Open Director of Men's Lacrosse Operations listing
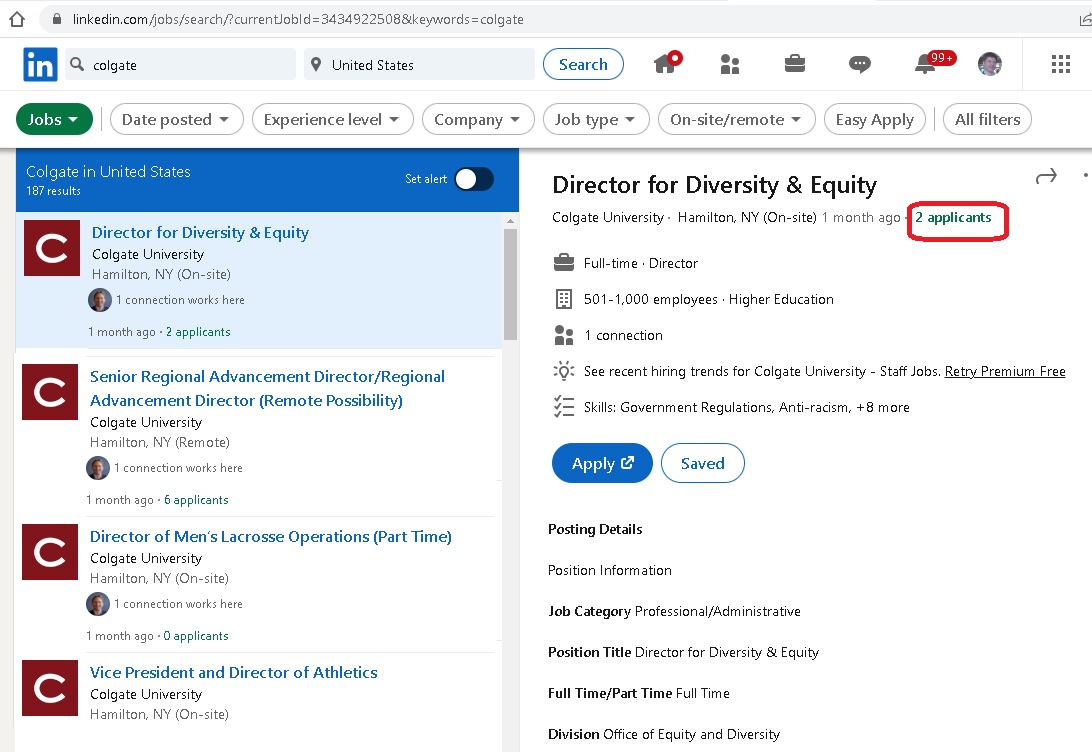The width and height of the screenshot is (1092, 752). (x=271, y=537)
